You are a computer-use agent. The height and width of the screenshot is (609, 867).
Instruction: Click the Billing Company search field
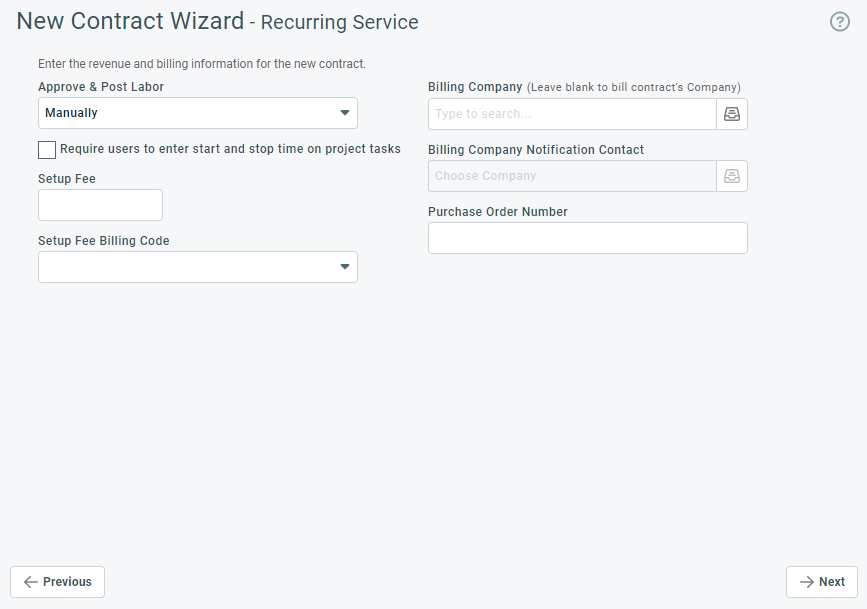(572, 114)
